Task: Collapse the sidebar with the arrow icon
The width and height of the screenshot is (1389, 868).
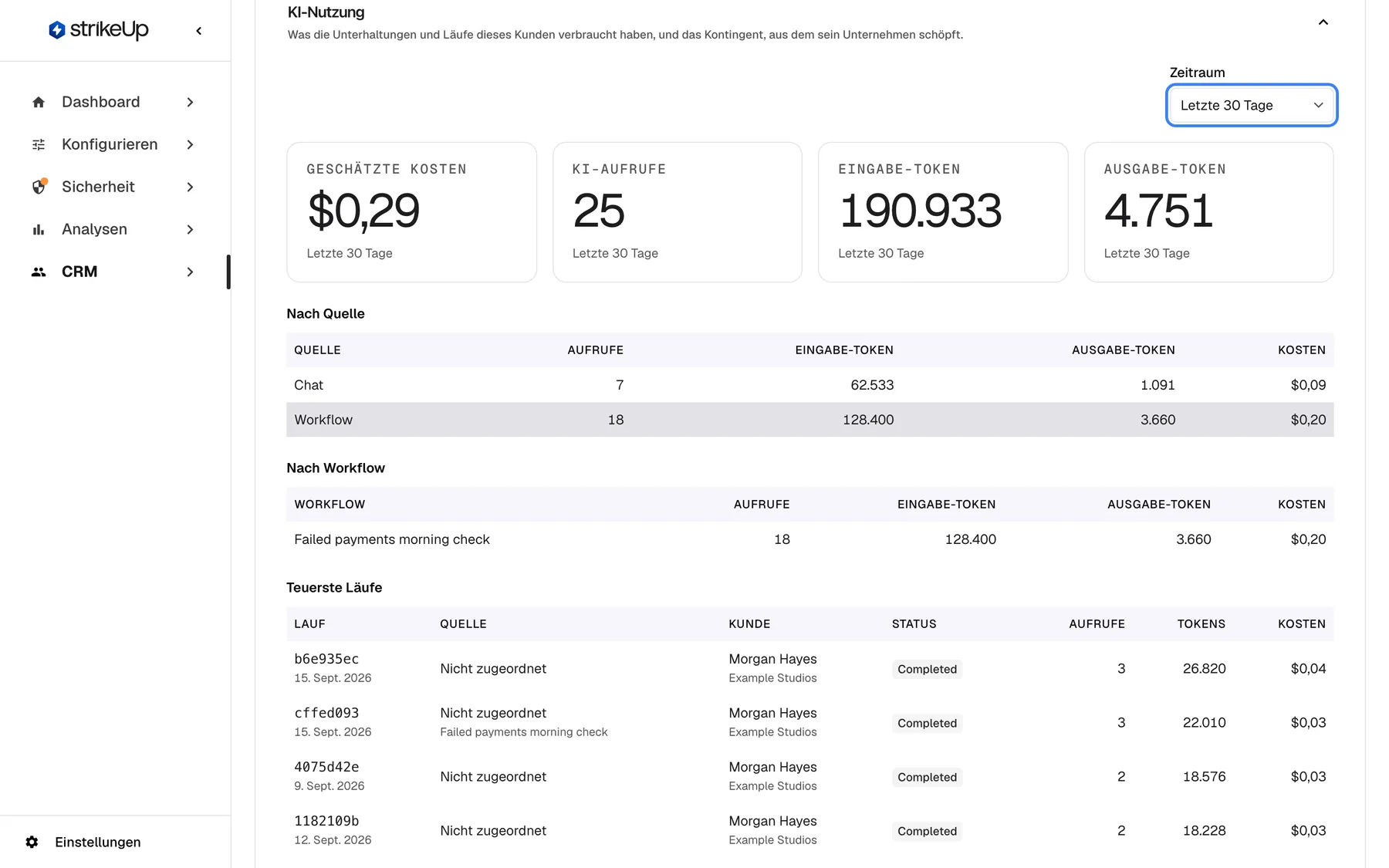Action: pos(199,31)
